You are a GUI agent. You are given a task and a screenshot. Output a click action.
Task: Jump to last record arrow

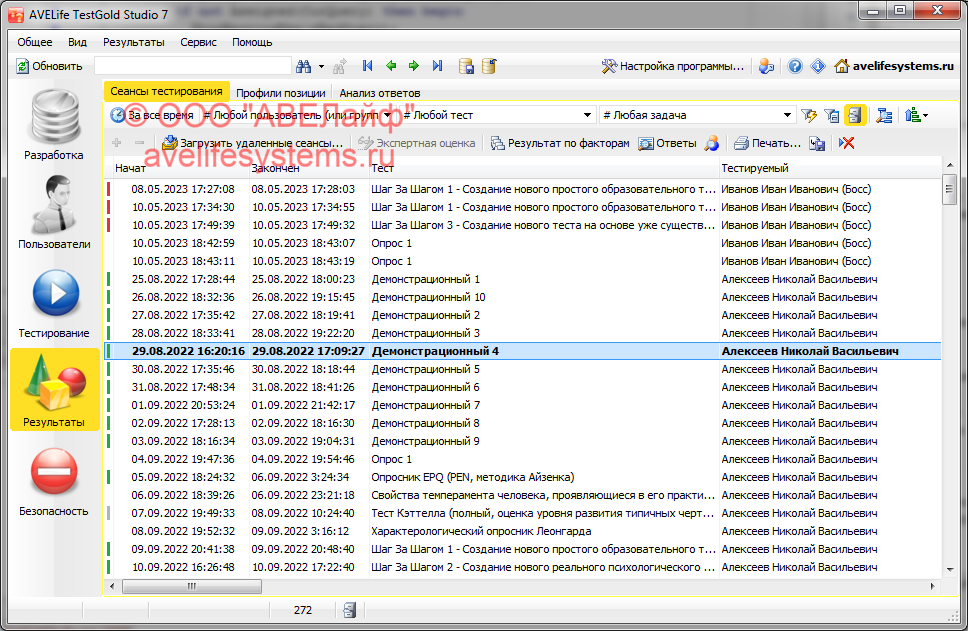click(437, 66)
